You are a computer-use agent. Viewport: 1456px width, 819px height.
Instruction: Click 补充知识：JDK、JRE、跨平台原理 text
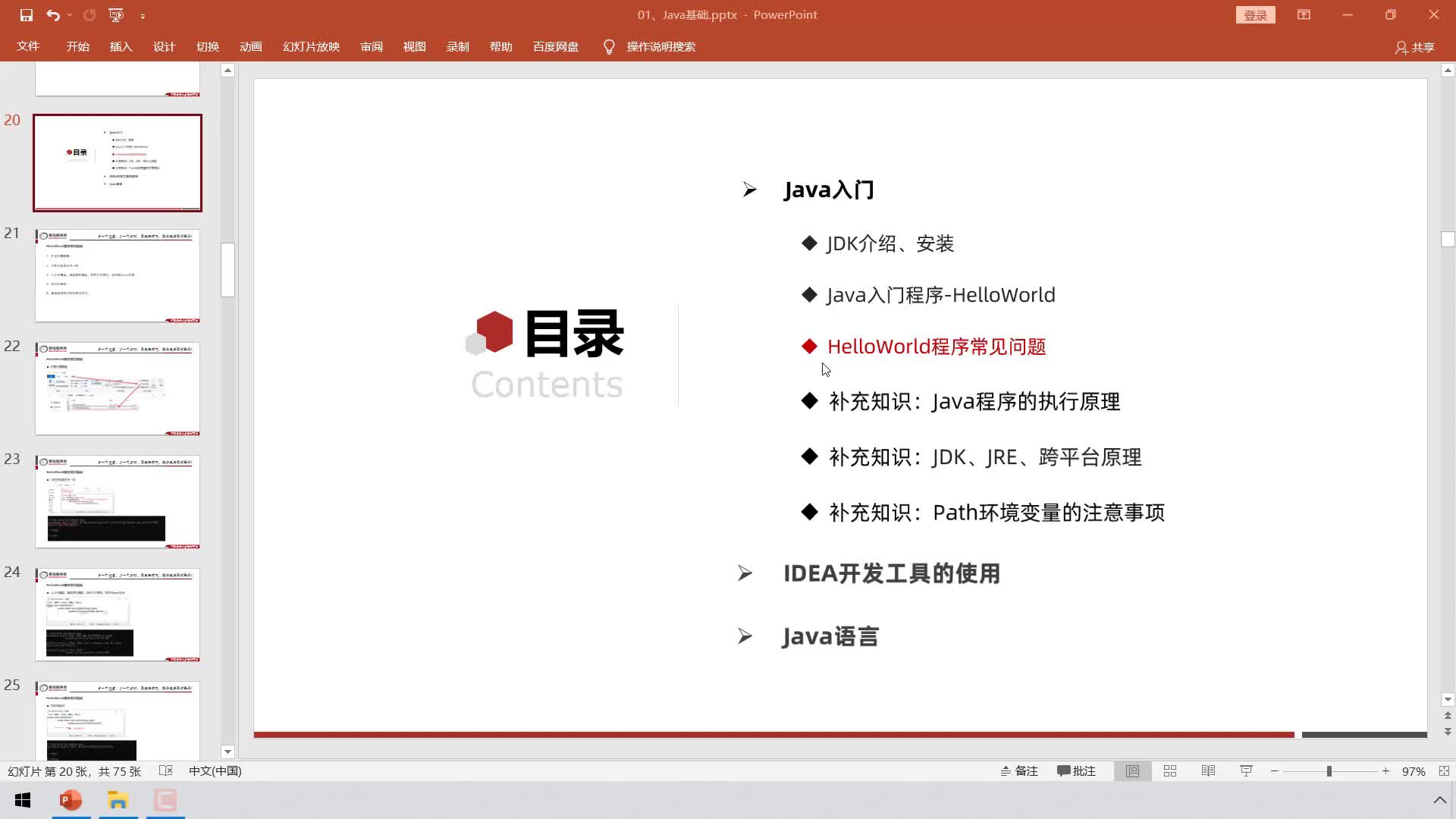coord(985,457)
